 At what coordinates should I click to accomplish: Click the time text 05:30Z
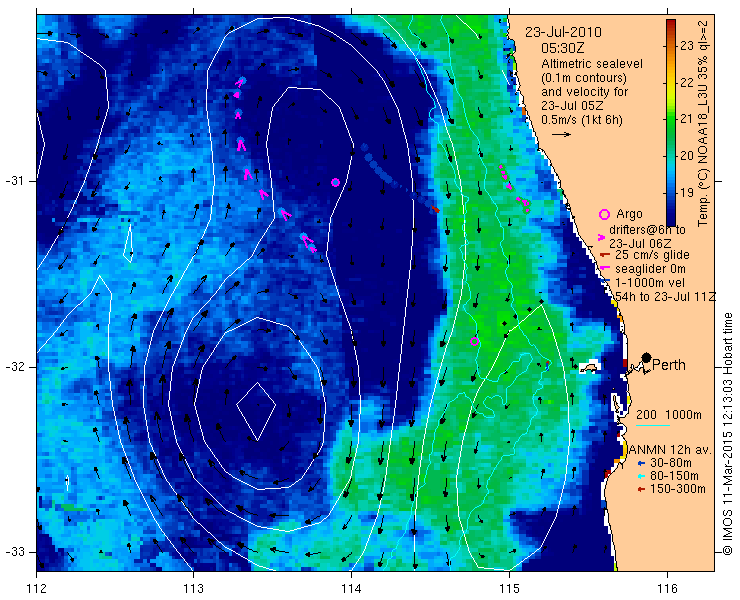[563, 48]
